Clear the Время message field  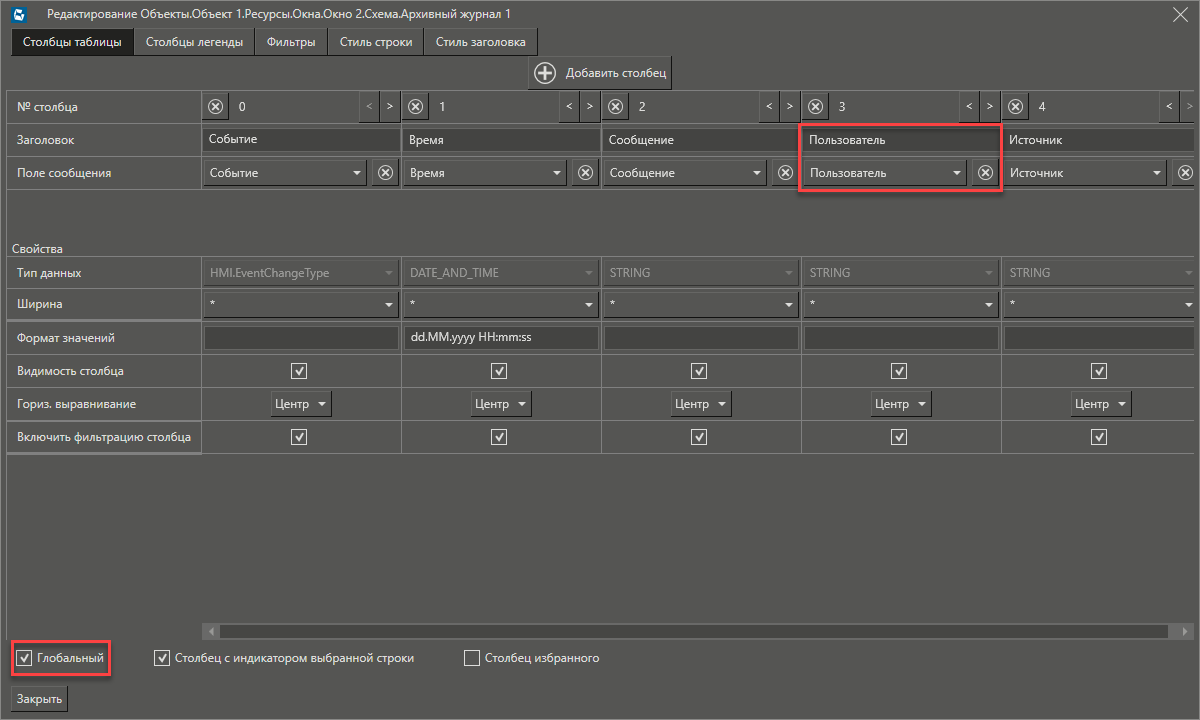point(586,173)
